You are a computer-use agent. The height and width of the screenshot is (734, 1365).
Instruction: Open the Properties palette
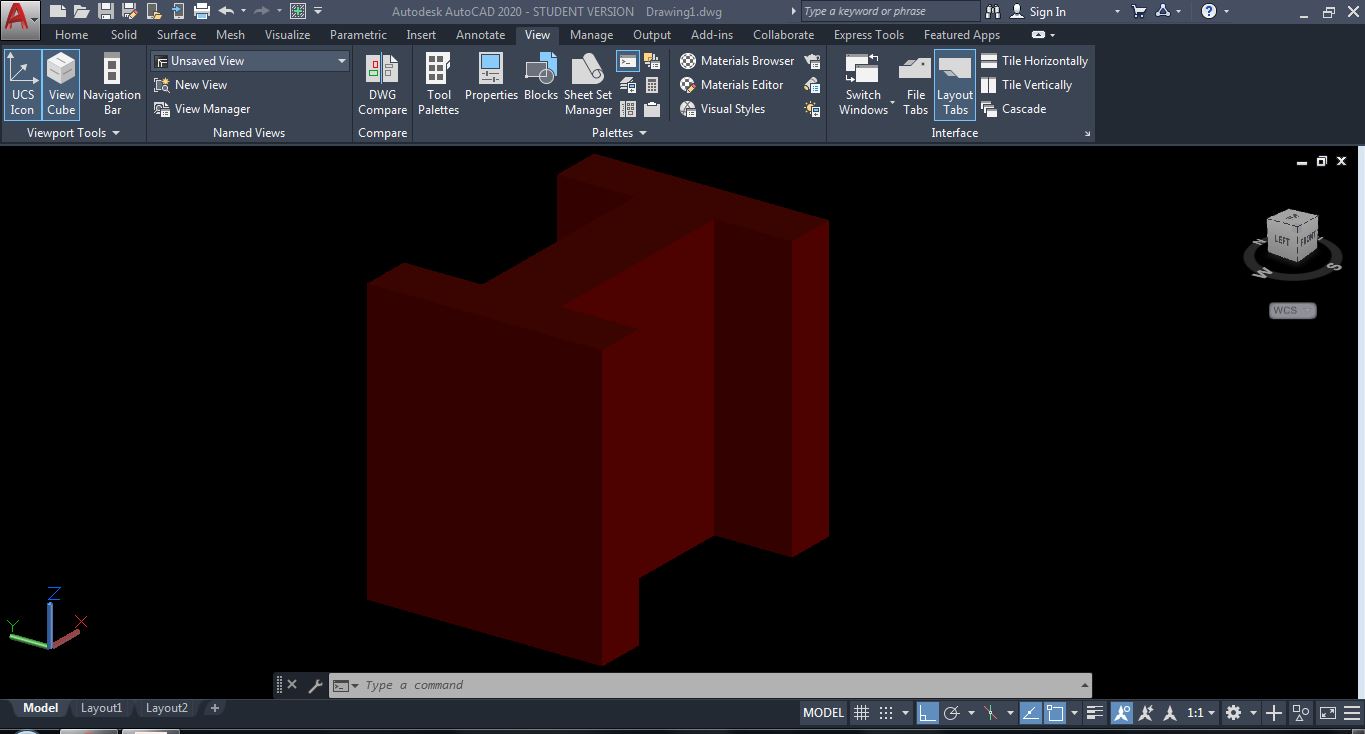(491, 84)
